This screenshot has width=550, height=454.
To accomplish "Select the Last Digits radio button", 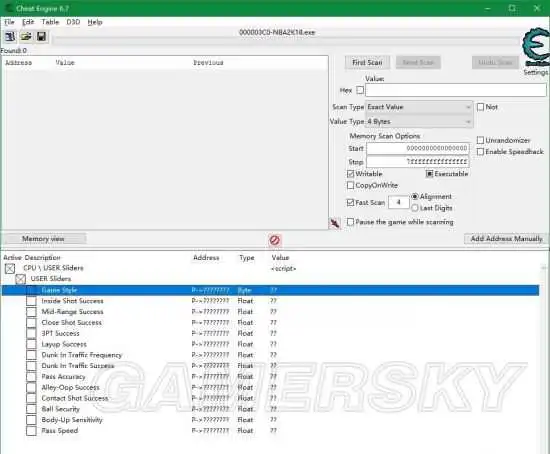I will coord(415,208).
